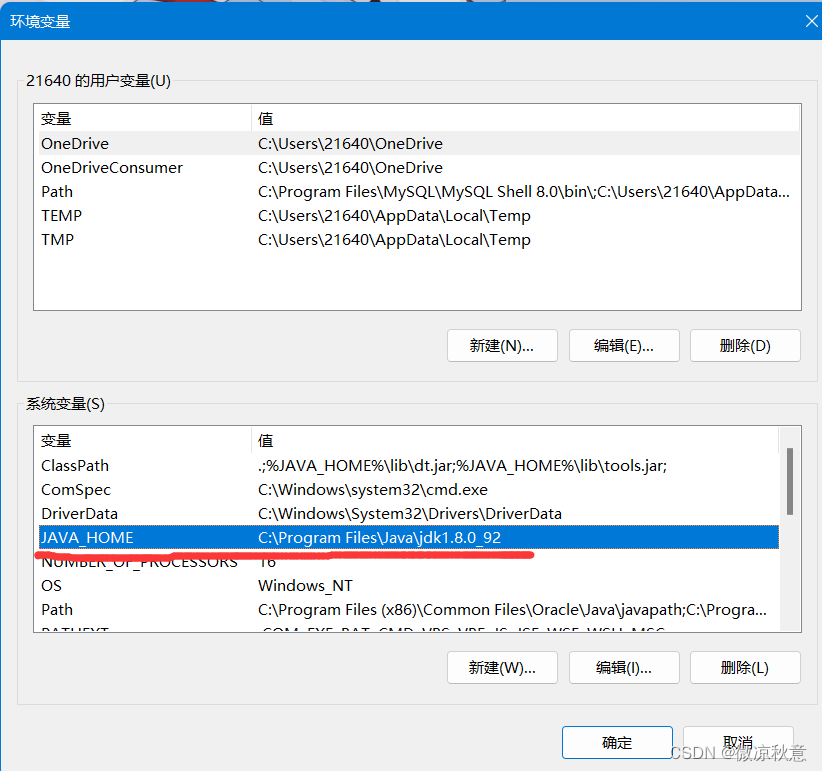Select the OneDrive user variable row

(x=419, y=143)
